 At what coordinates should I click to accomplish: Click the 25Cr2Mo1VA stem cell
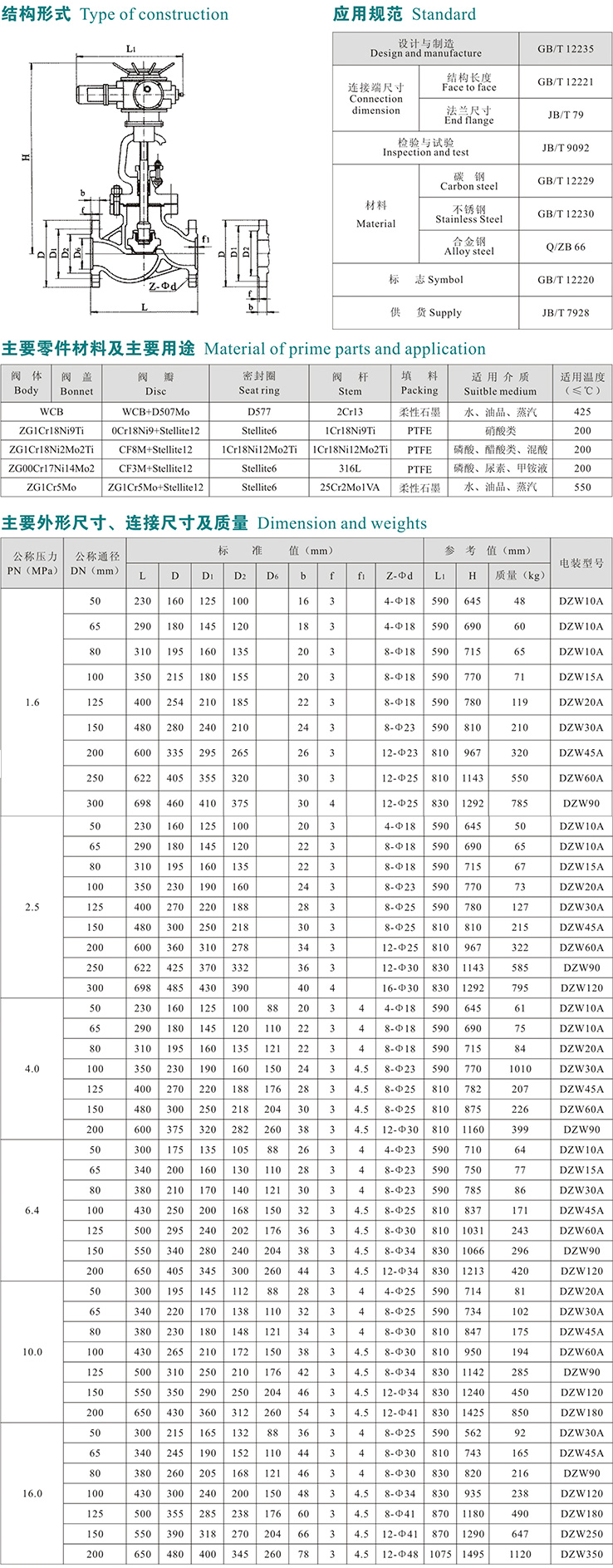coord(350,488)
